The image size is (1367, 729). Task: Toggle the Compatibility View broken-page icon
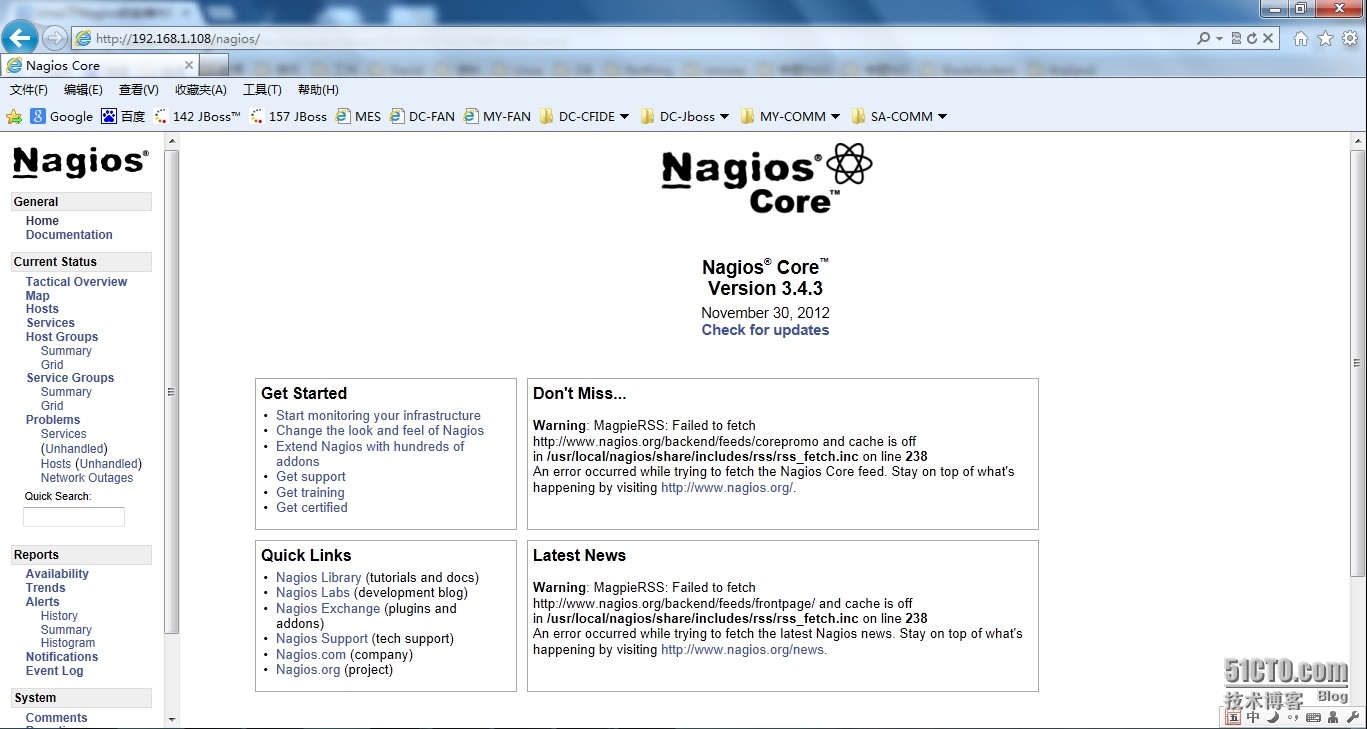tap(1236, 38)
